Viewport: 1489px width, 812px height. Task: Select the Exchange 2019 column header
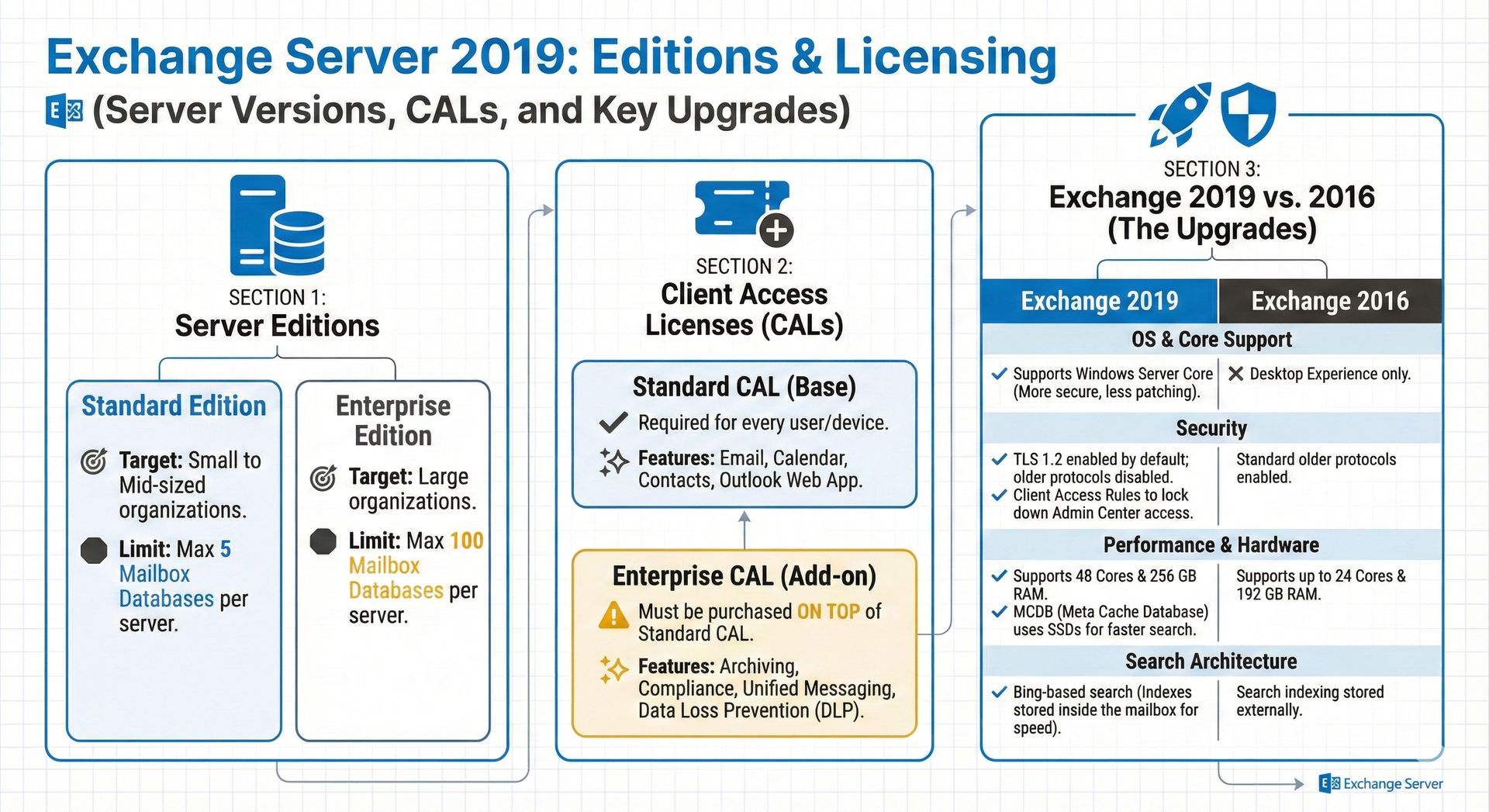click(1099, 301)
